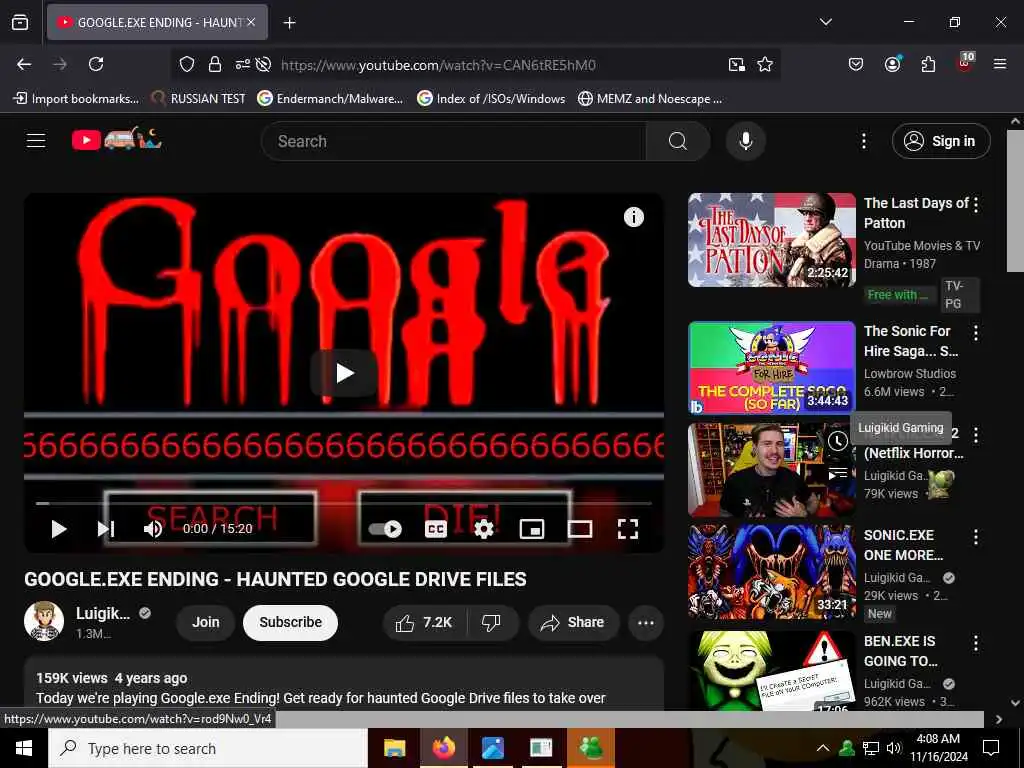Open options menu for Sonic For Hire Saga
Image resolution: width=1024 pixels, height=768 pixels.
click(x=976, y=333)
